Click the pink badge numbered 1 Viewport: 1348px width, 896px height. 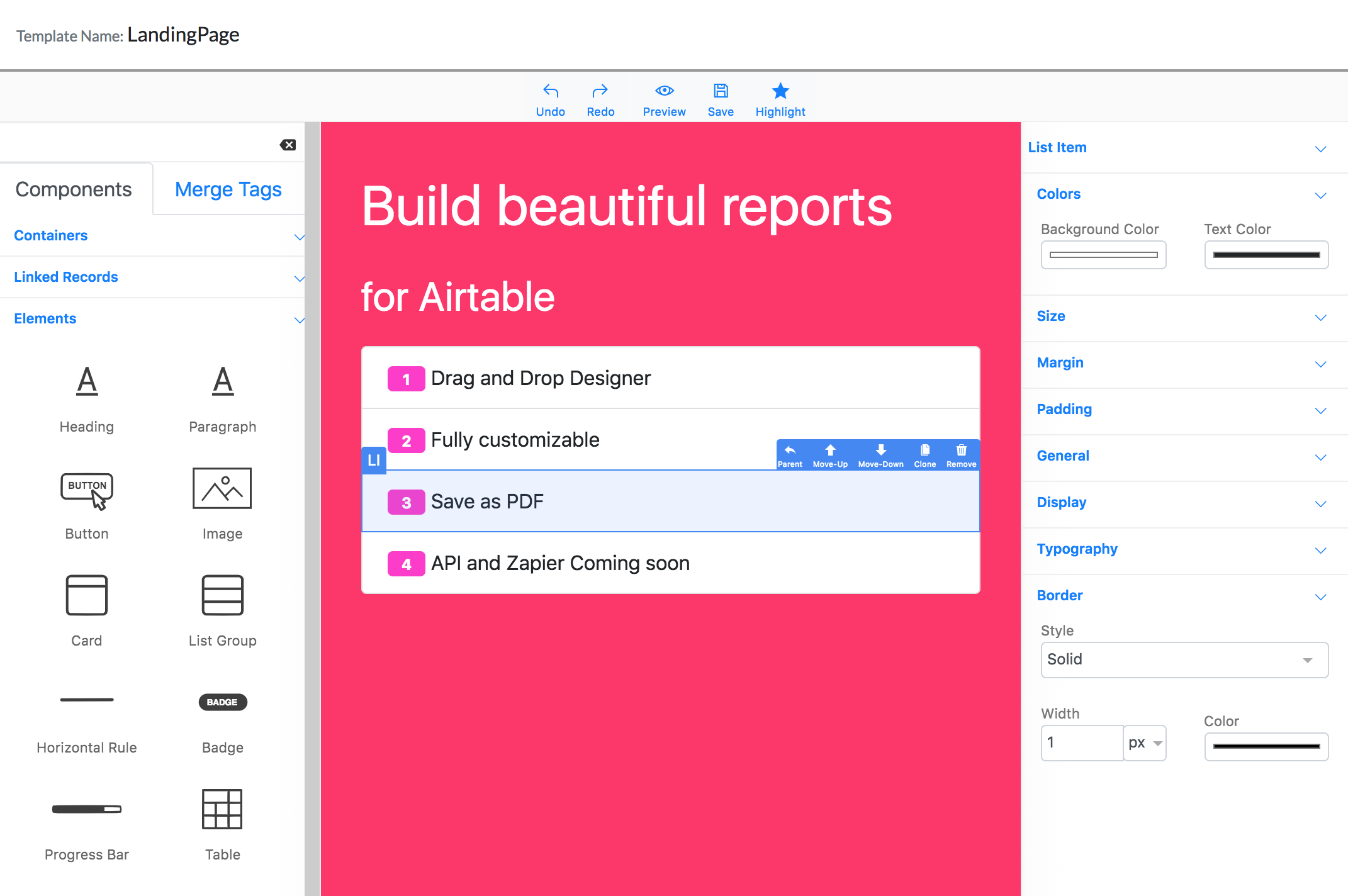point(406,379)
